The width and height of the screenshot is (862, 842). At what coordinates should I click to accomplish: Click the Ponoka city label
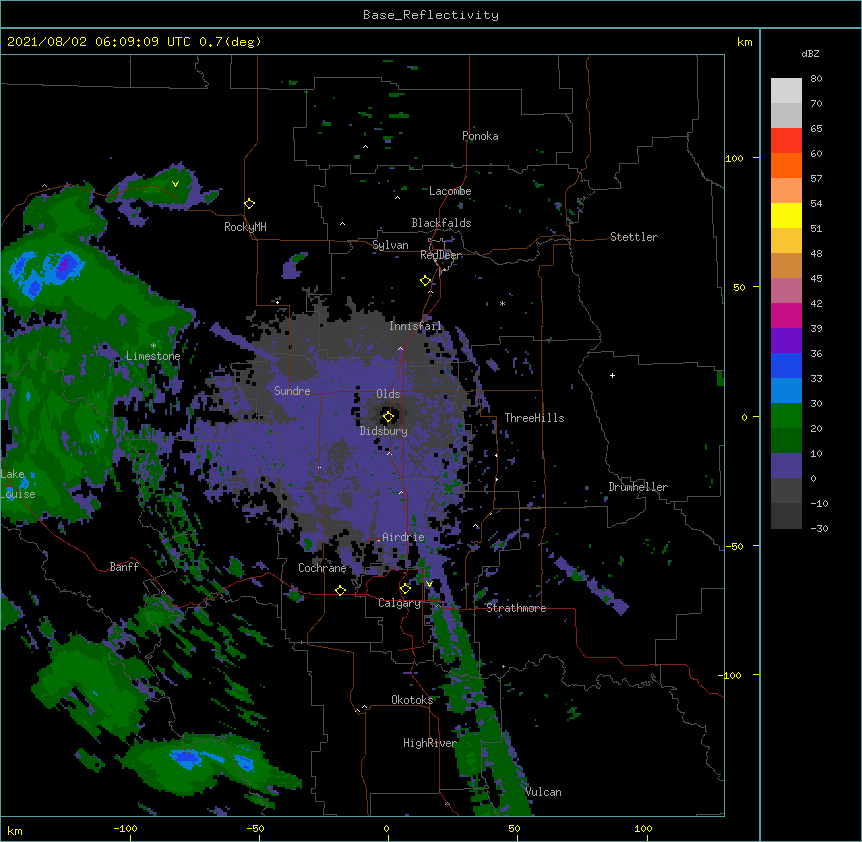pos(480,136)
